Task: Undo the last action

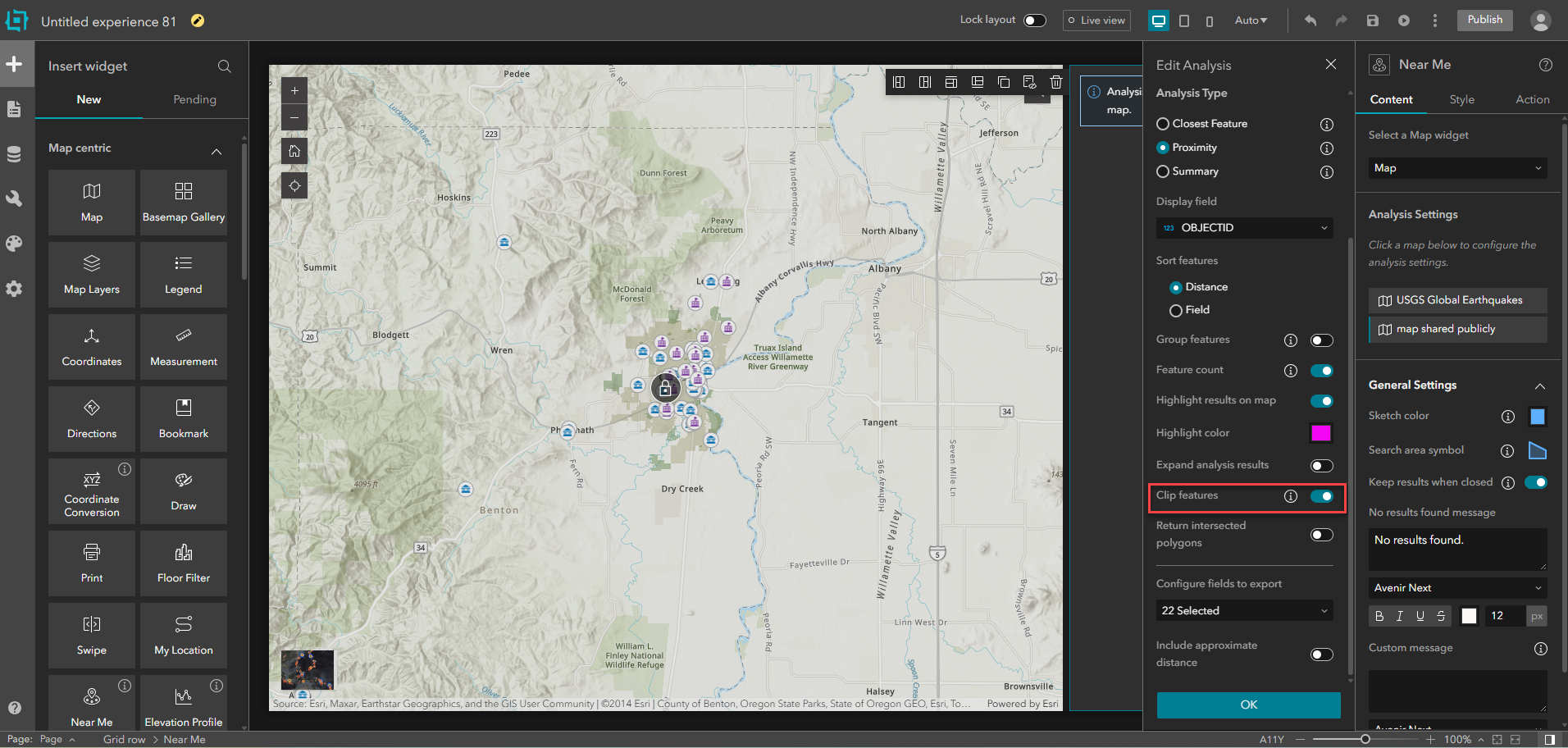Action: [x=1310, y=21]
